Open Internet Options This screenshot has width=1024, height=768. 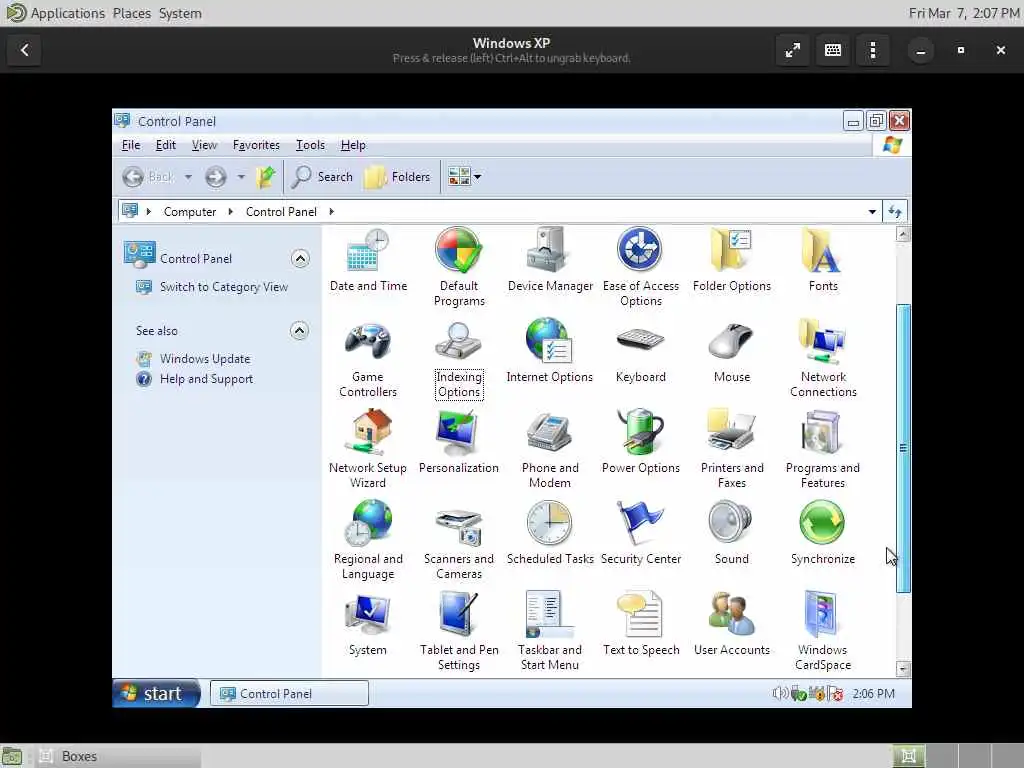click(x=550, y=351)
